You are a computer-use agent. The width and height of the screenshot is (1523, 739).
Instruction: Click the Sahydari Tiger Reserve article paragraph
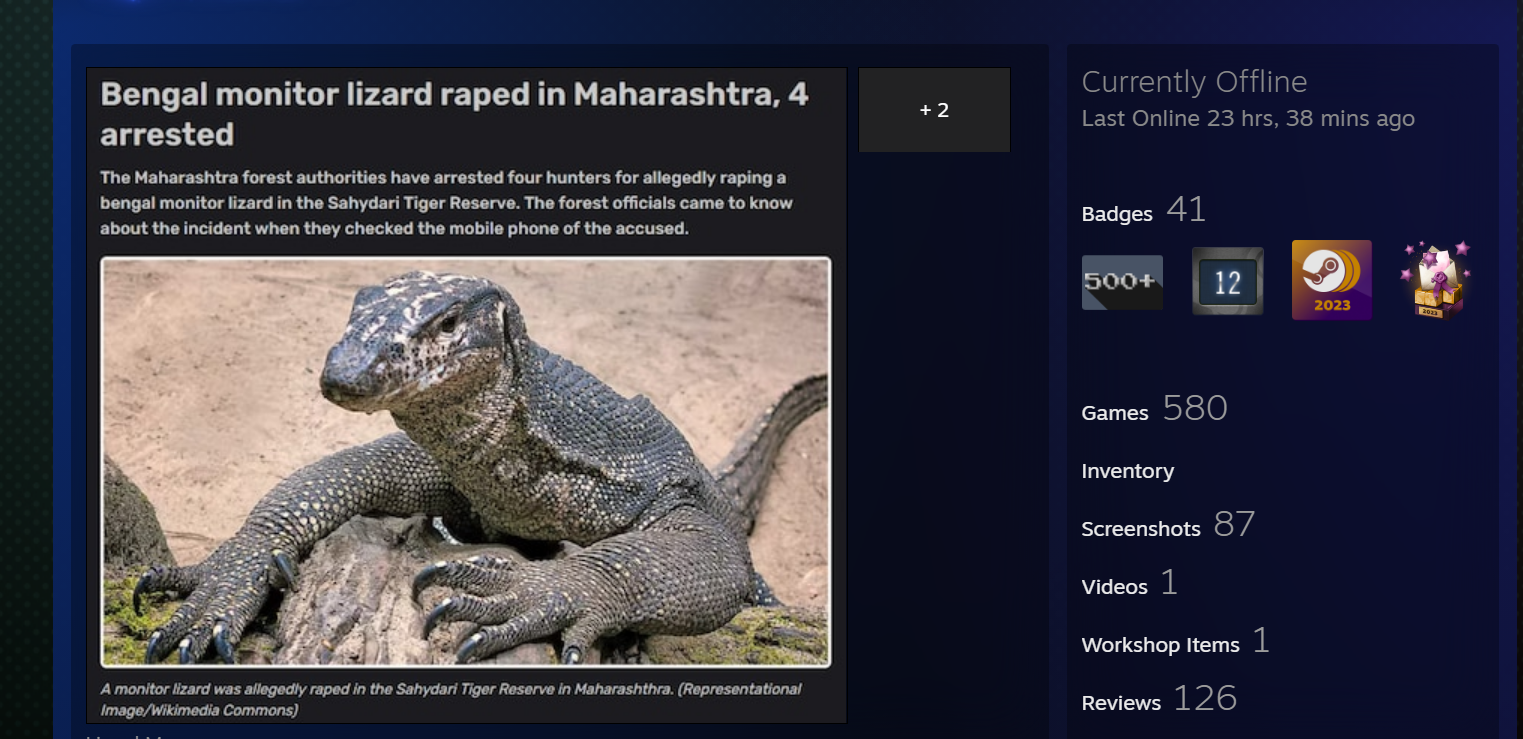(446, 203)
